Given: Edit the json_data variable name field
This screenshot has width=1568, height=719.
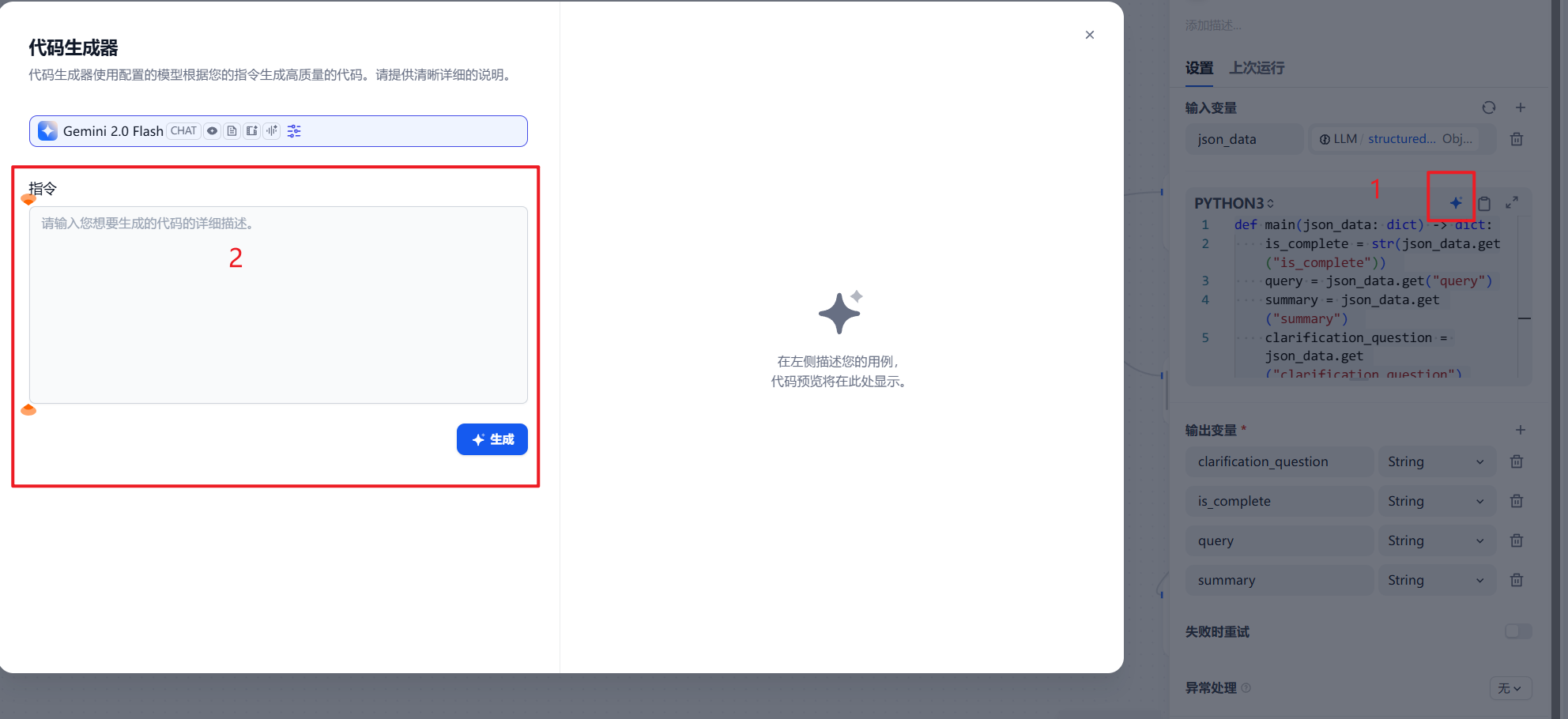Looking at the screenshot, I should point(1244,139).
